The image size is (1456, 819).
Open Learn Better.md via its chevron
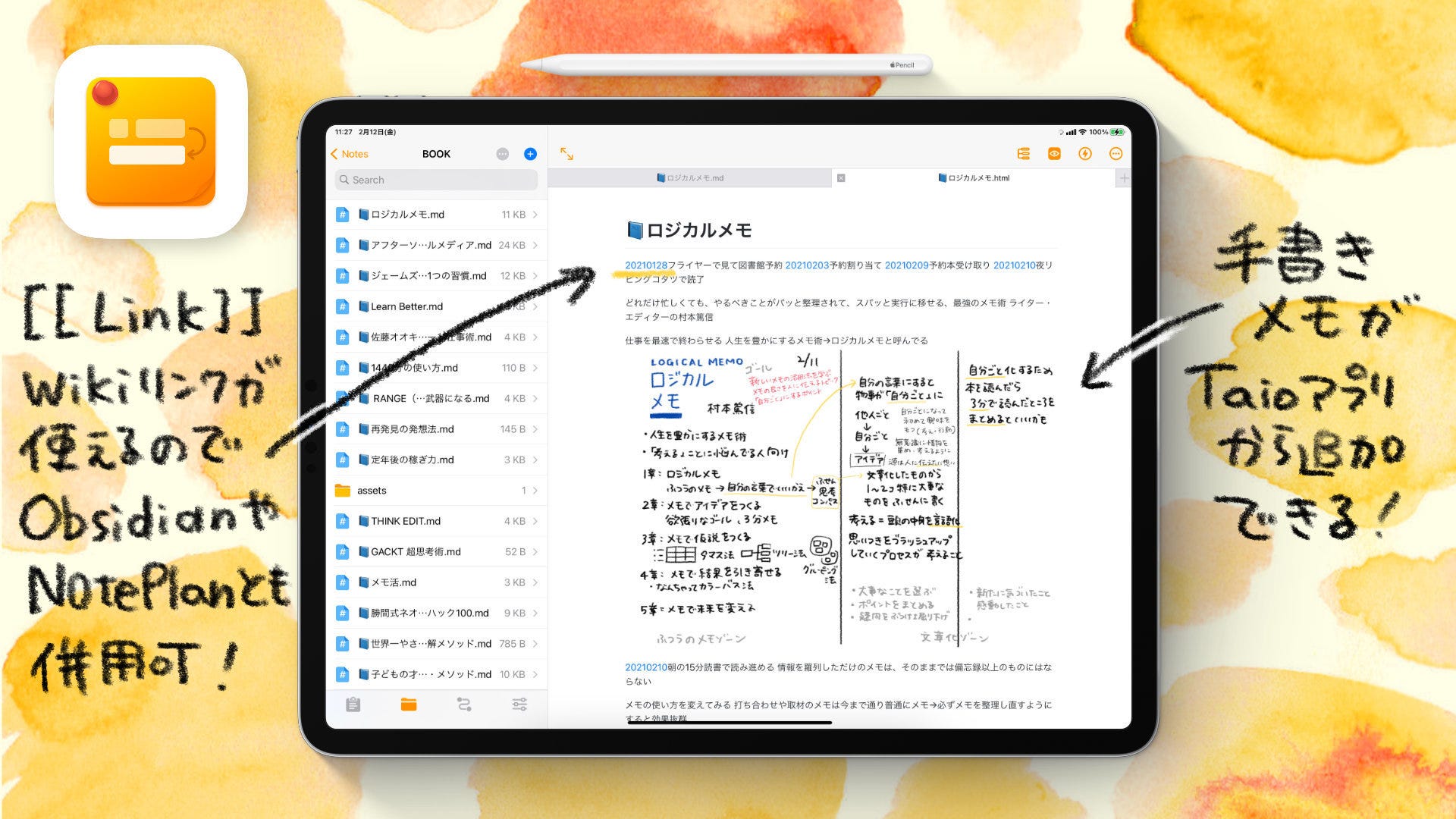point(535,306)
